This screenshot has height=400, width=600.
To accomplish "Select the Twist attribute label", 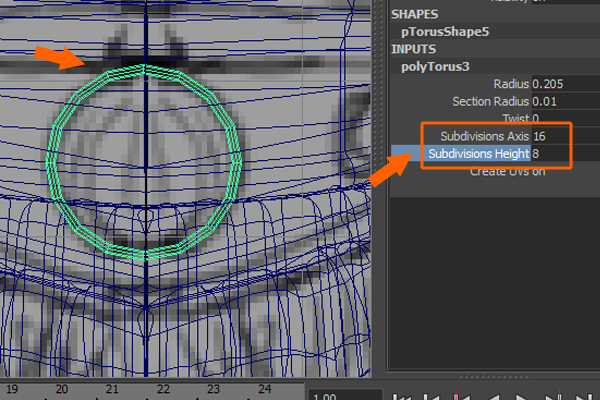I will pos(515,118).
